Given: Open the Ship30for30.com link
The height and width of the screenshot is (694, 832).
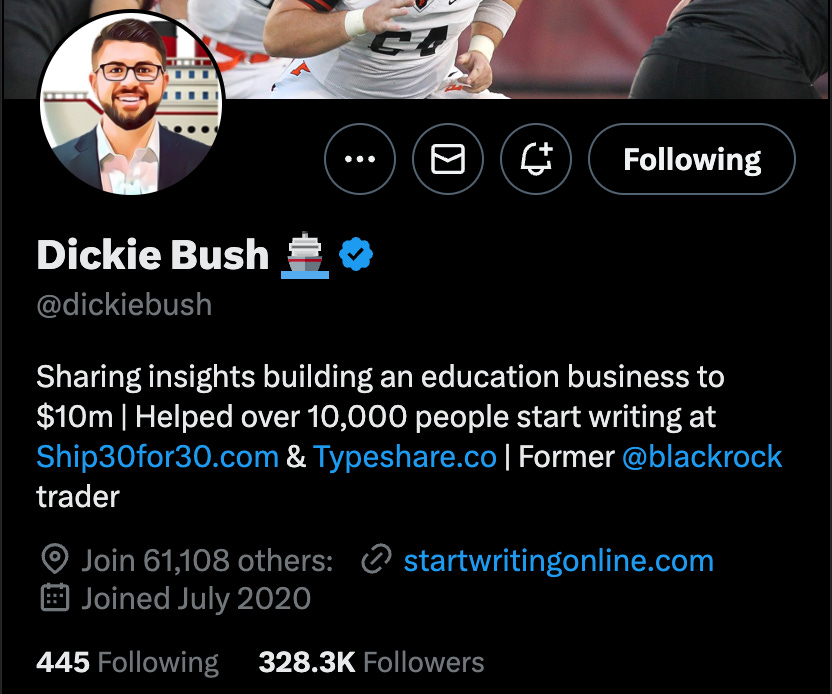Looking at the screenshot, I should (158, 457).
